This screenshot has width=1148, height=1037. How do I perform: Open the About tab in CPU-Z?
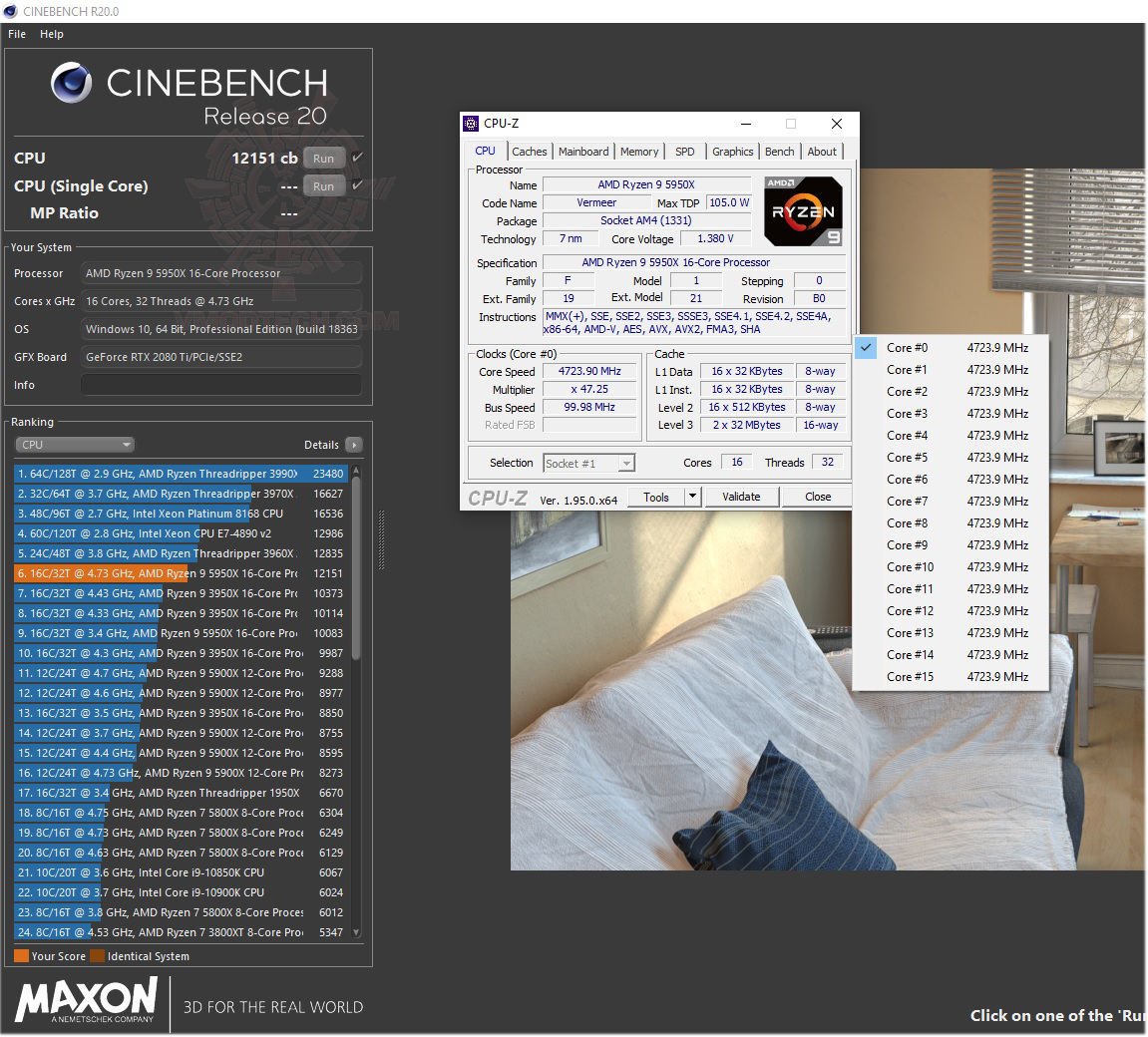coord(822,152)
